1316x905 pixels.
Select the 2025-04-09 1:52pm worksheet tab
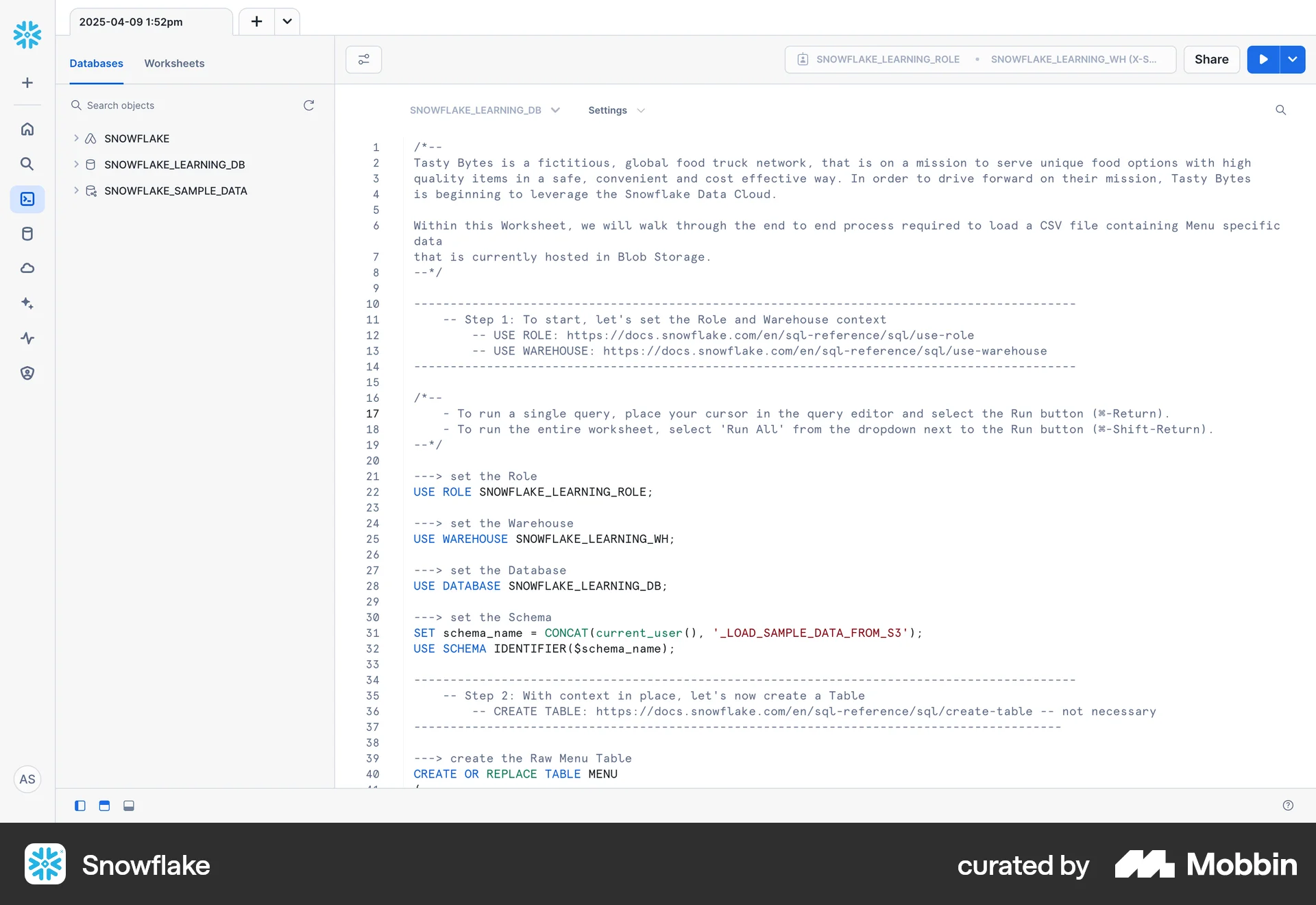[130, 21]
